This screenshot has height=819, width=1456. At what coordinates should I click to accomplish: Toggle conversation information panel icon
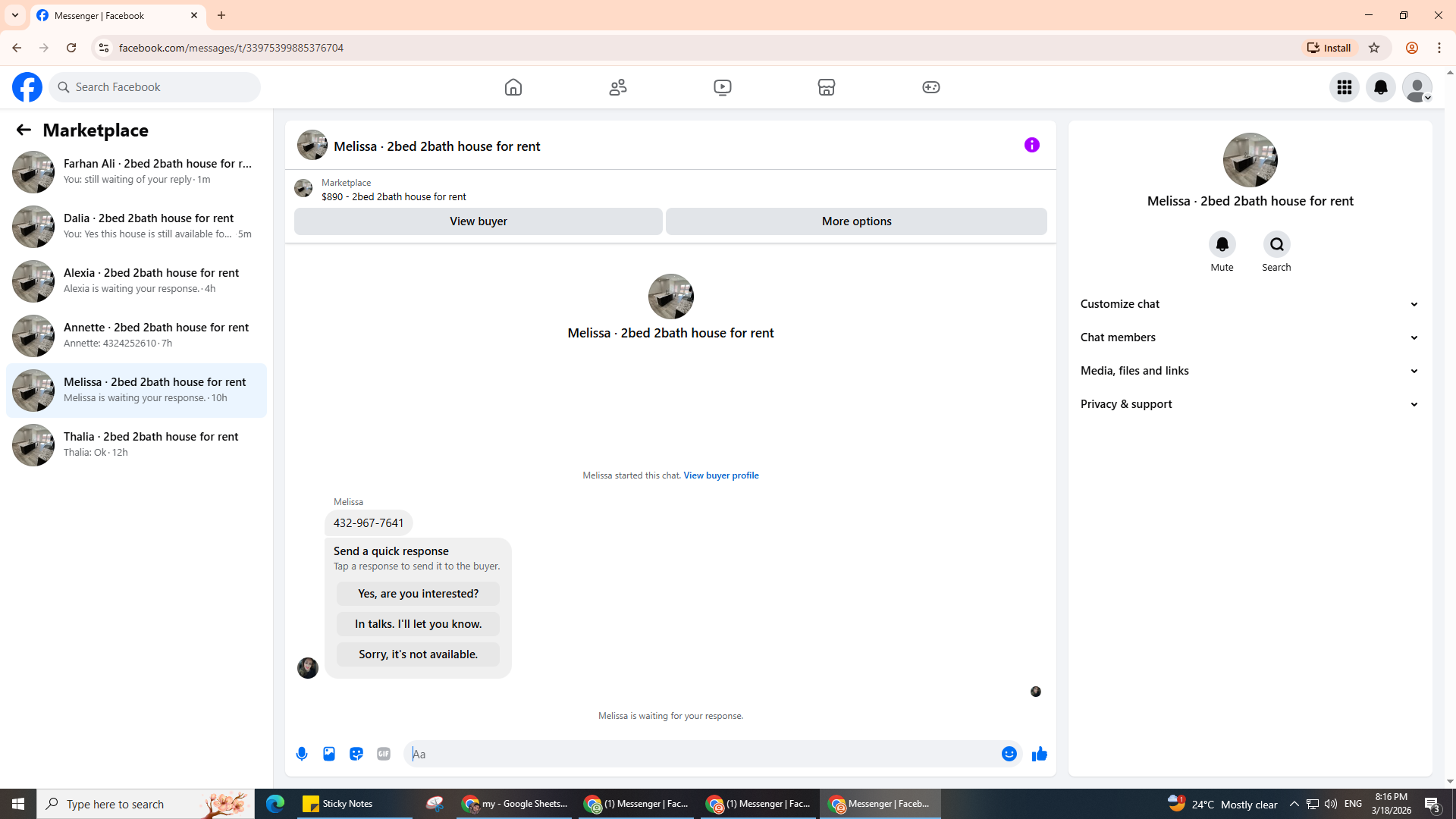tap(1031, 145)
